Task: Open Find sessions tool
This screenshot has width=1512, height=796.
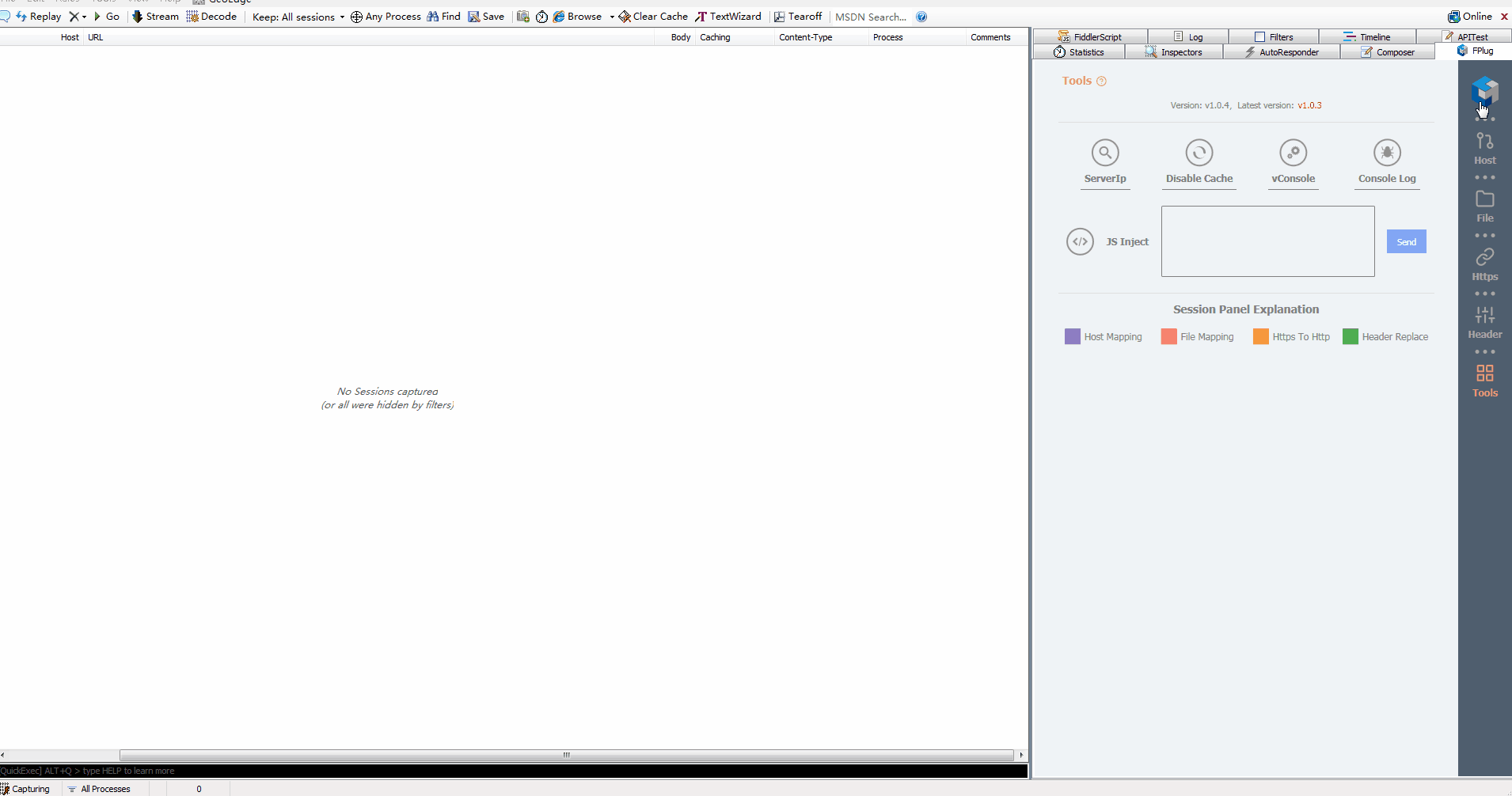Action: (x=443, y=17)
